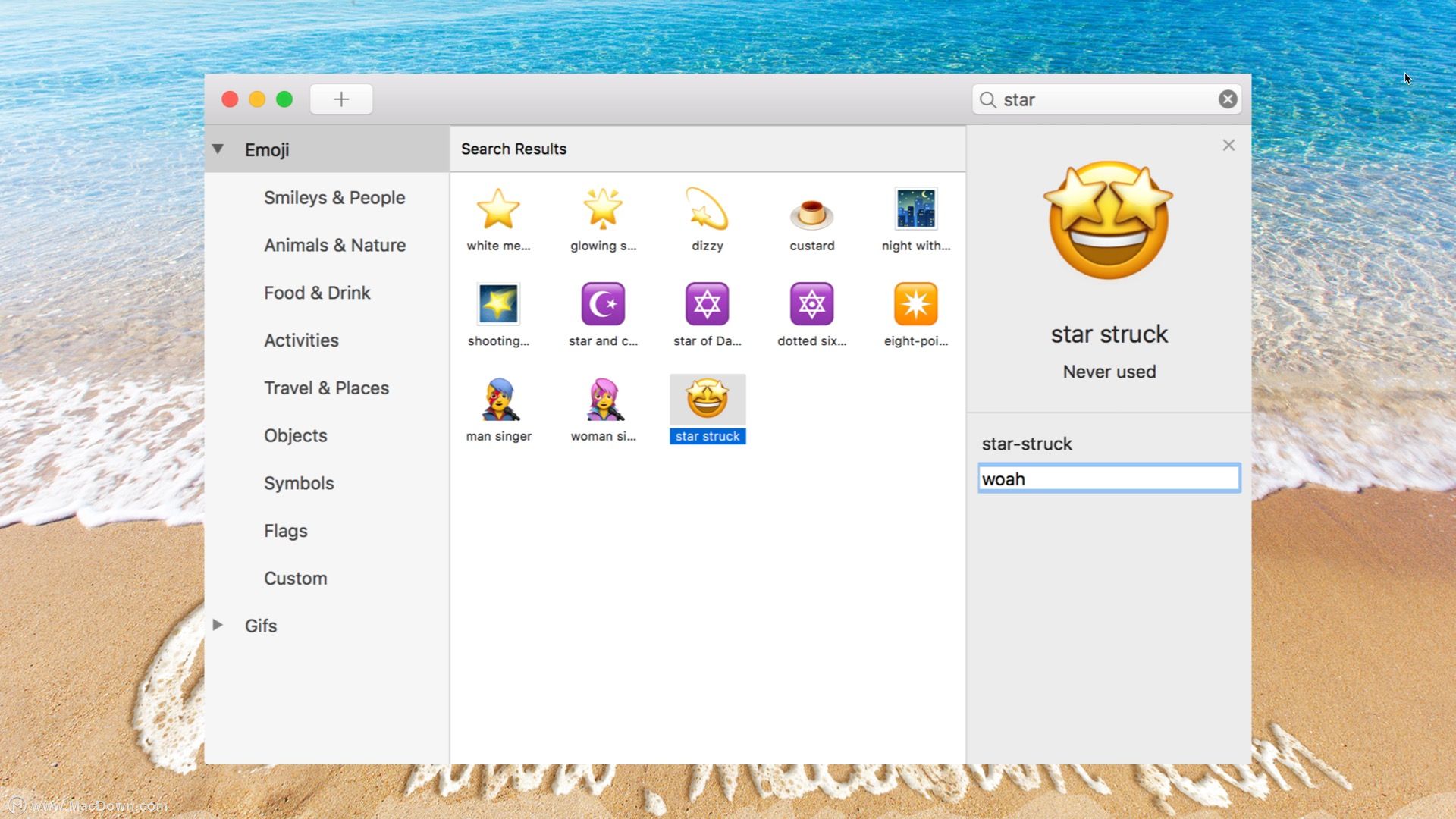Pick the dotted six-pointed star emoji

tap(811, 304)
